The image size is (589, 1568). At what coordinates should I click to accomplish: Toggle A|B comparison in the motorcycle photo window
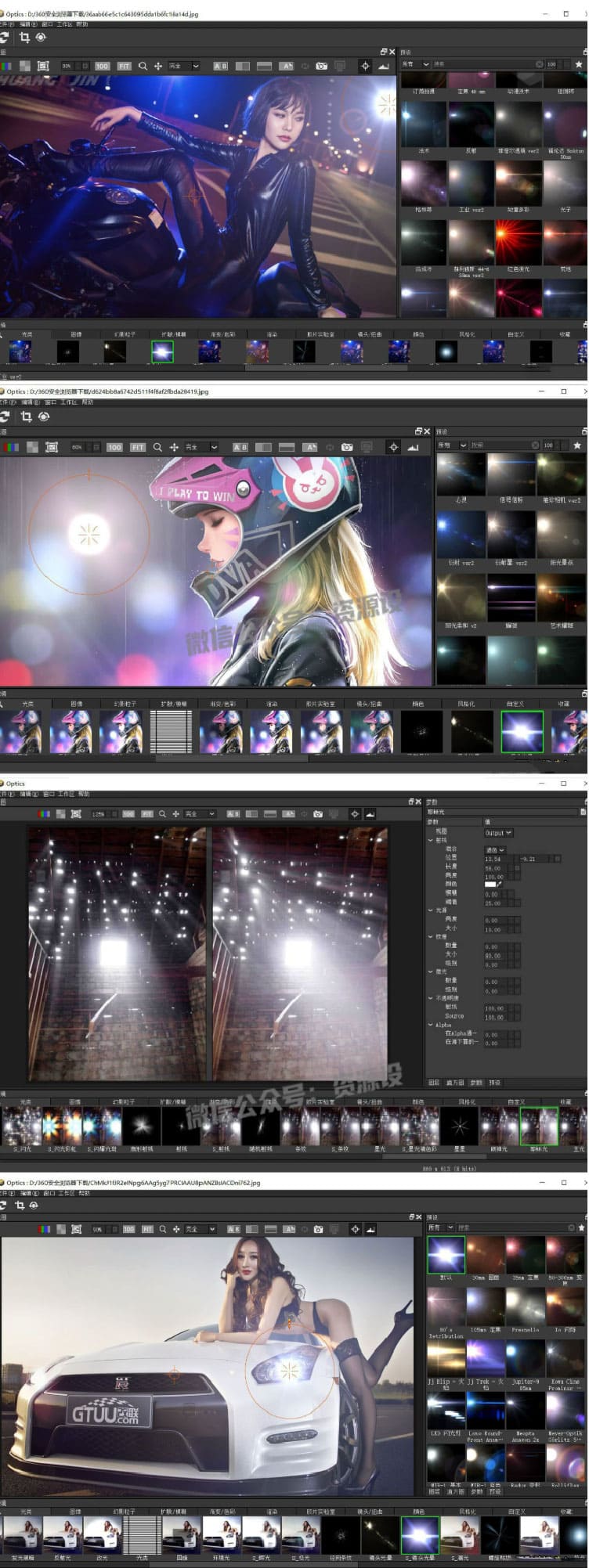(x=221, y=67)
